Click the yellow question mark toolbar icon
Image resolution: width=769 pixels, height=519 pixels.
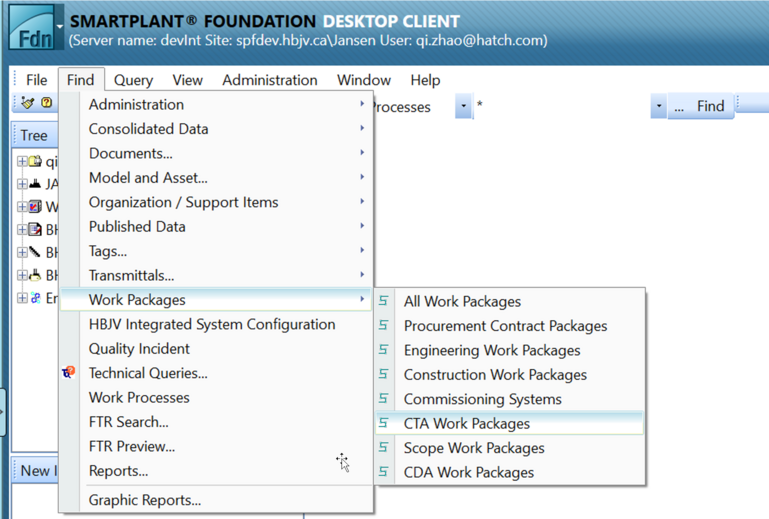point(47,102)
